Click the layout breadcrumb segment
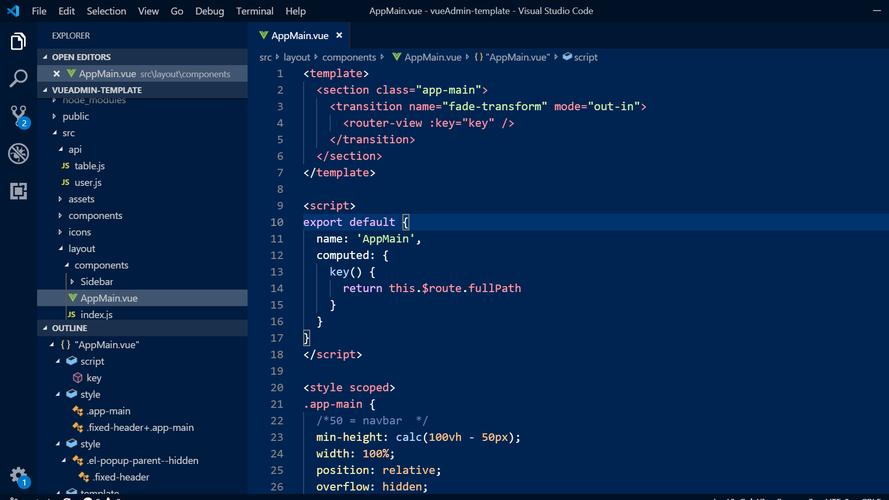The image size is (889, 500). point(297,58)
